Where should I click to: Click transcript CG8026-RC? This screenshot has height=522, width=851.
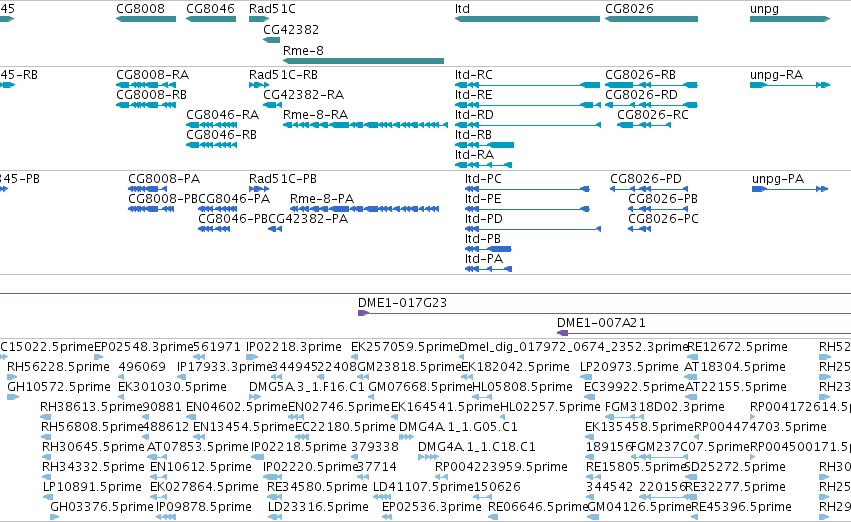(x=653, y=114)
